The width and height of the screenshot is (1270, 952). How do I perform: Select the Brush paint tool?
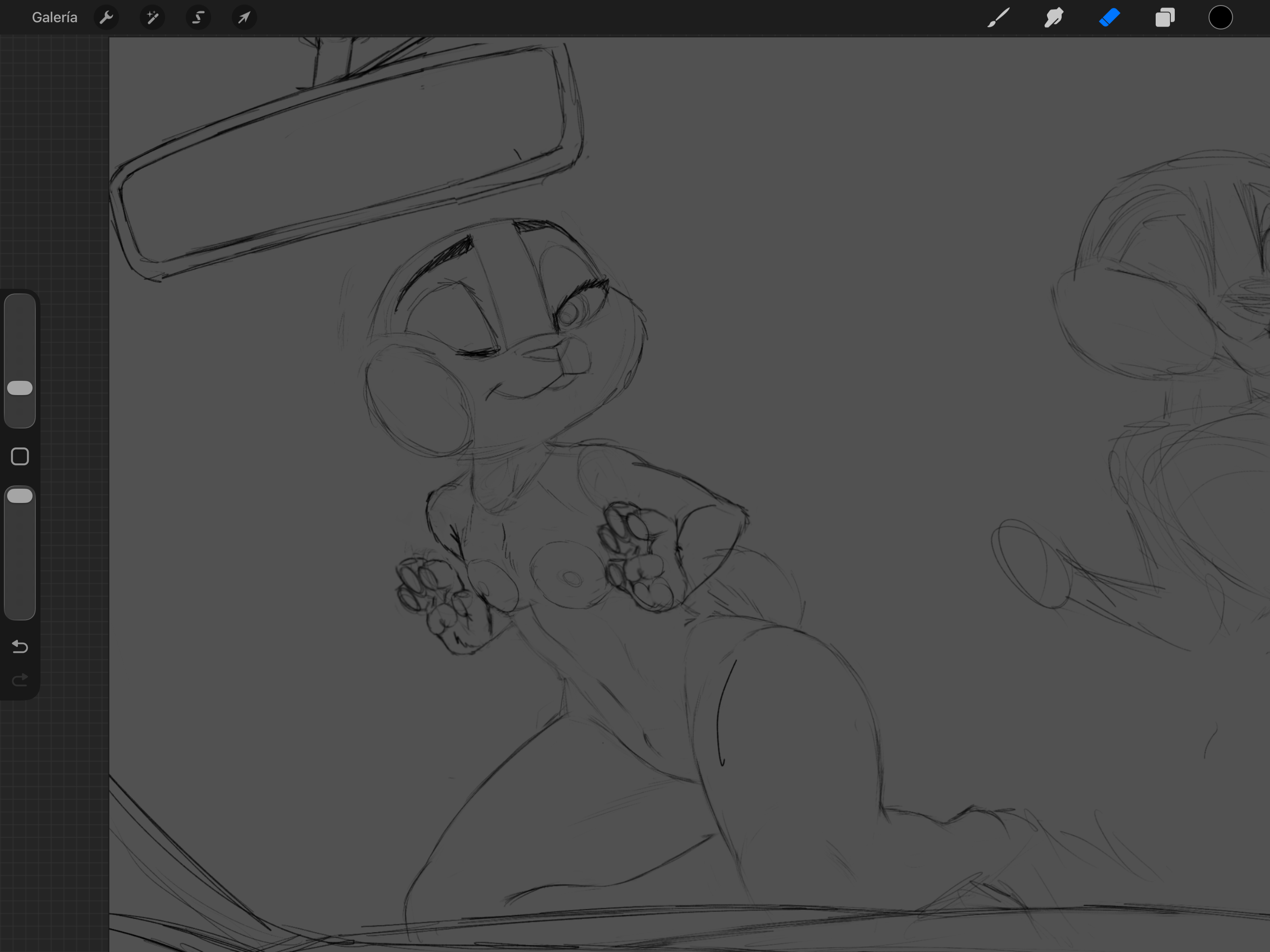click(999, 17)
